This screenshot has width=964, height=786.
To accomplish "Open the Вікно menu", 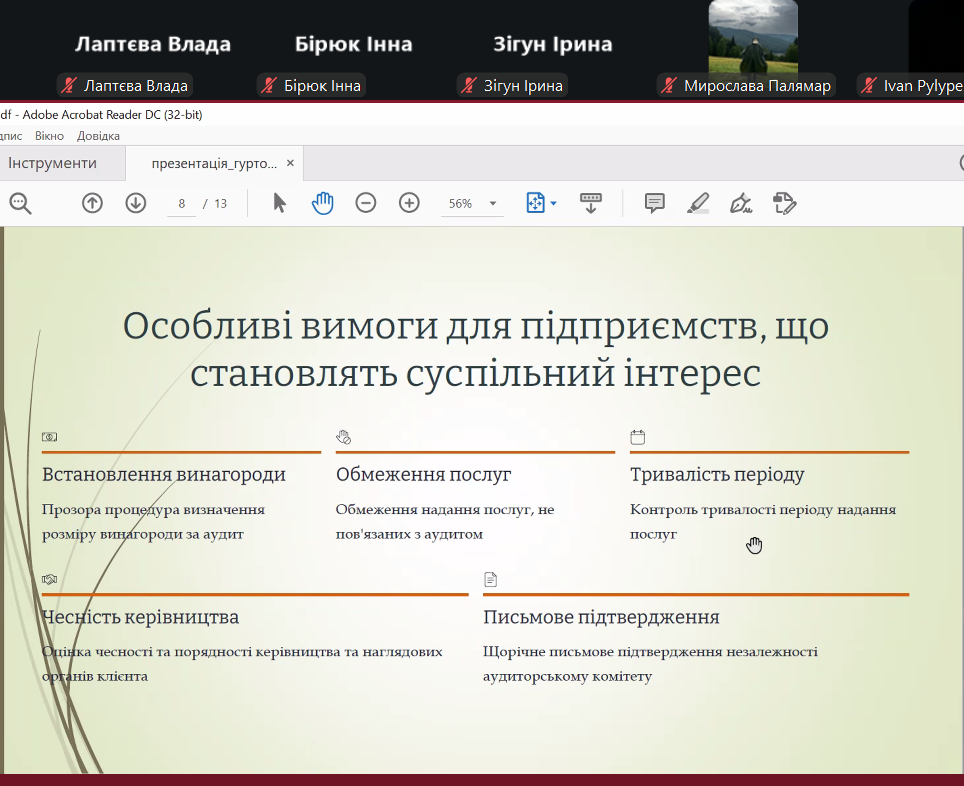I will [49, 136].
